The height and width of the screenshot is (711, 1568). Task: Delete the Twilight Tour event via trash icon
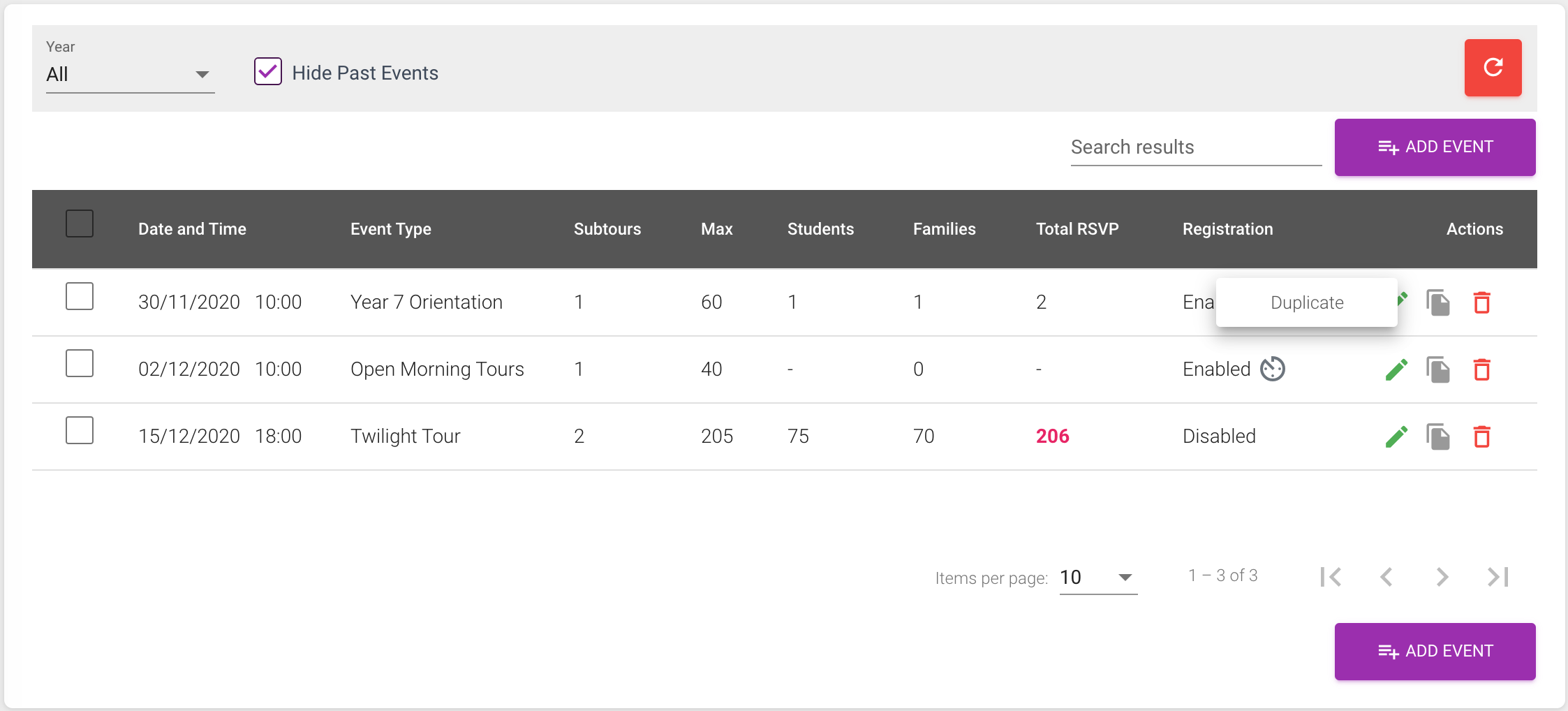click(1482, 436)
